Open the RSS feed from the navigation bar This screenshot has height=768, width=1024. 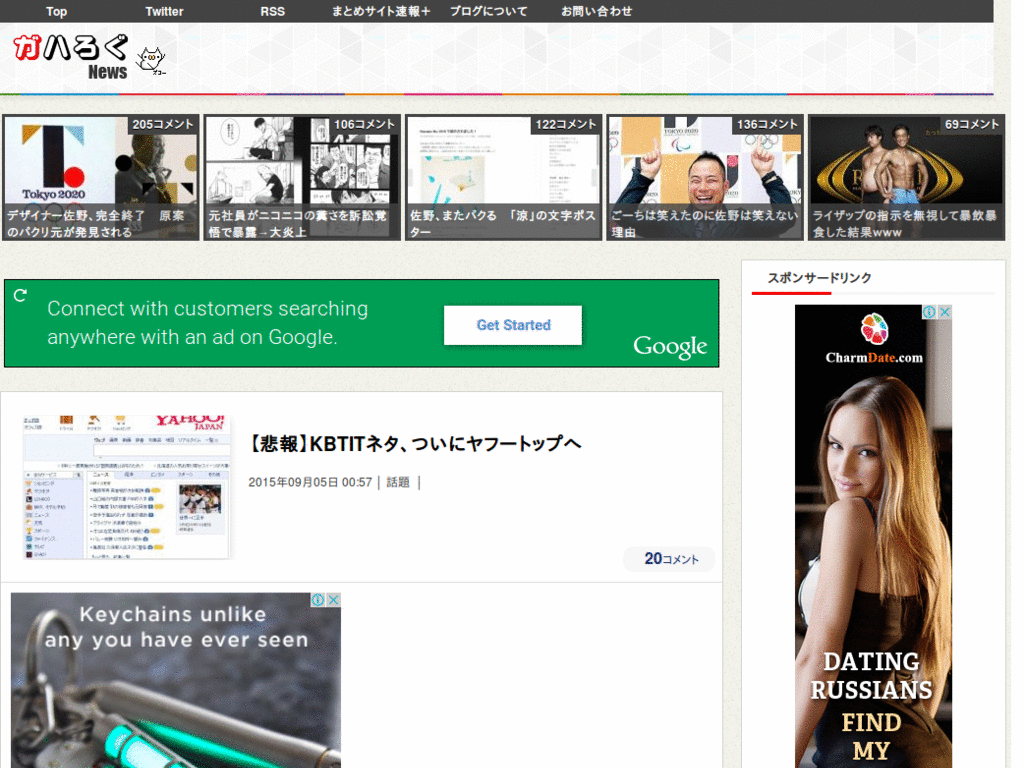pos(272,11)
